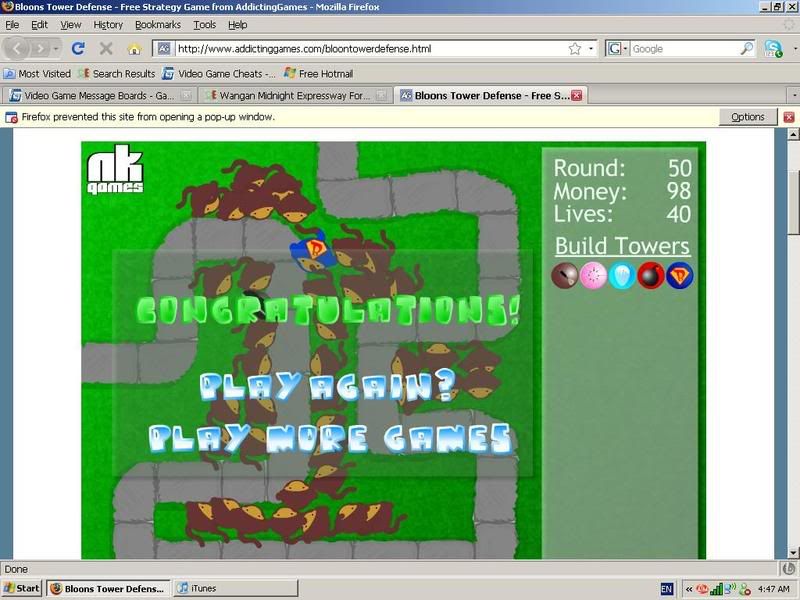Go back using the Back arrow
This screenshot has width=800, height=600.
(17, 48)
